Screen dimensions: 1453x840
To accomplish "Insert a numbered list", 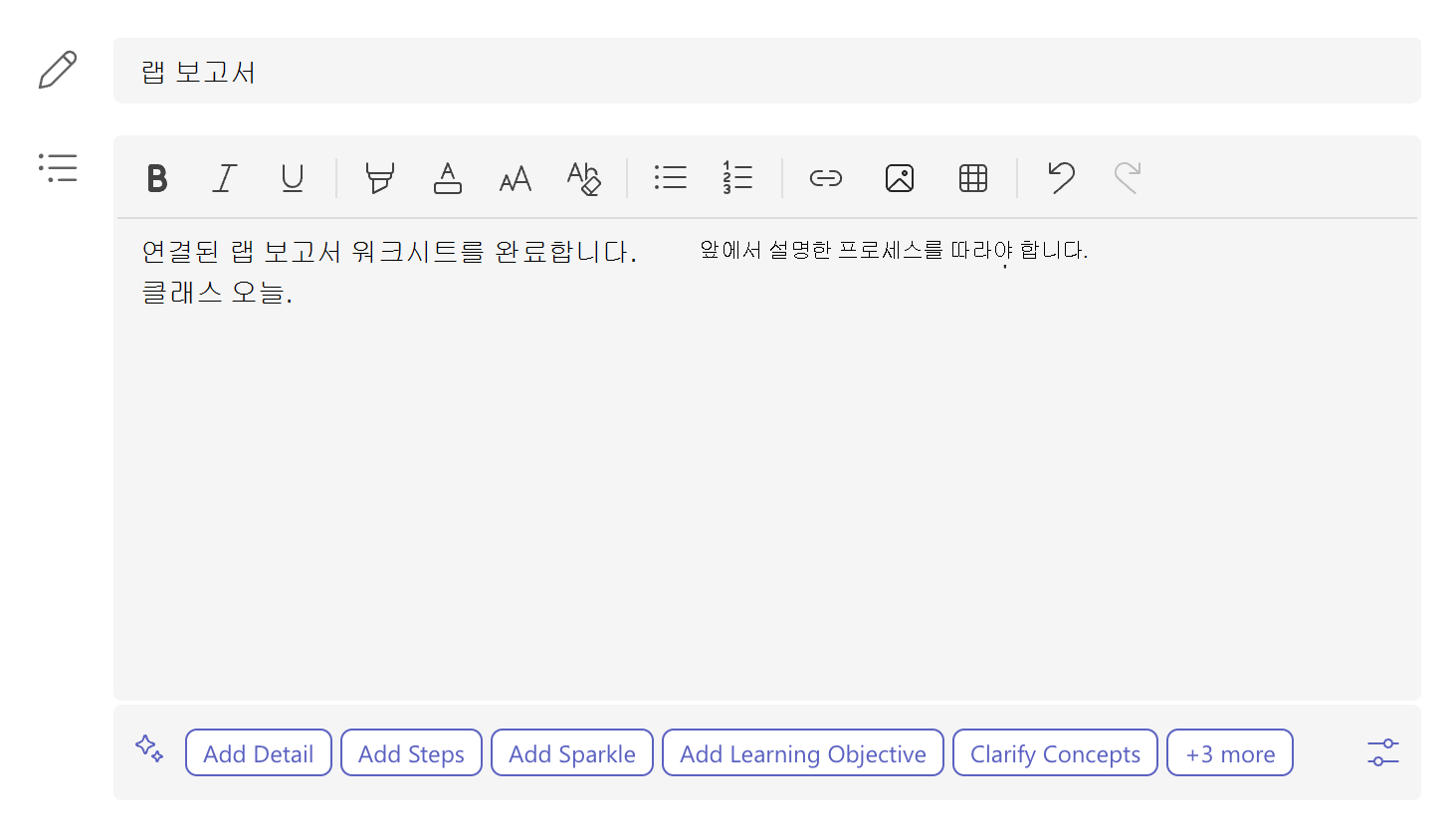I will tap(737, 178).
